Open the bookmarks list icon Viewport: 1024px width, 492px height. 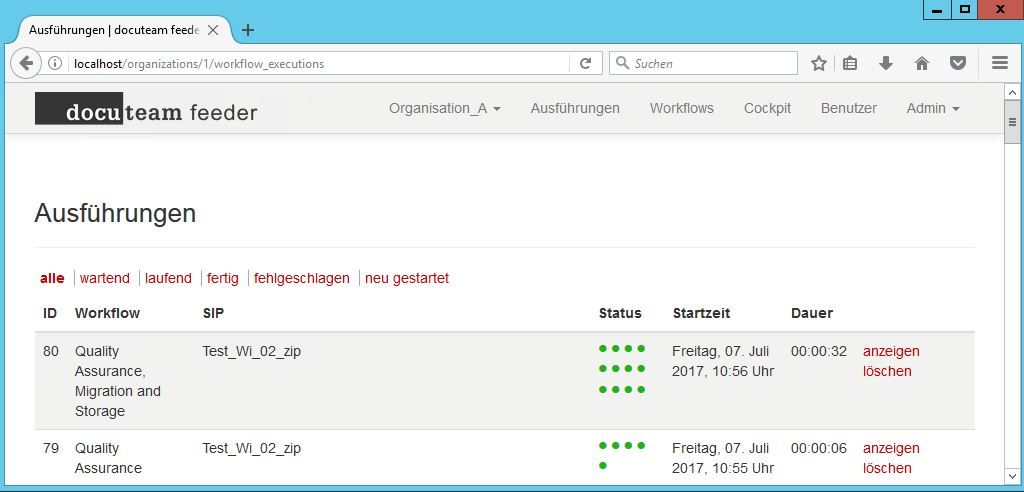850,63
